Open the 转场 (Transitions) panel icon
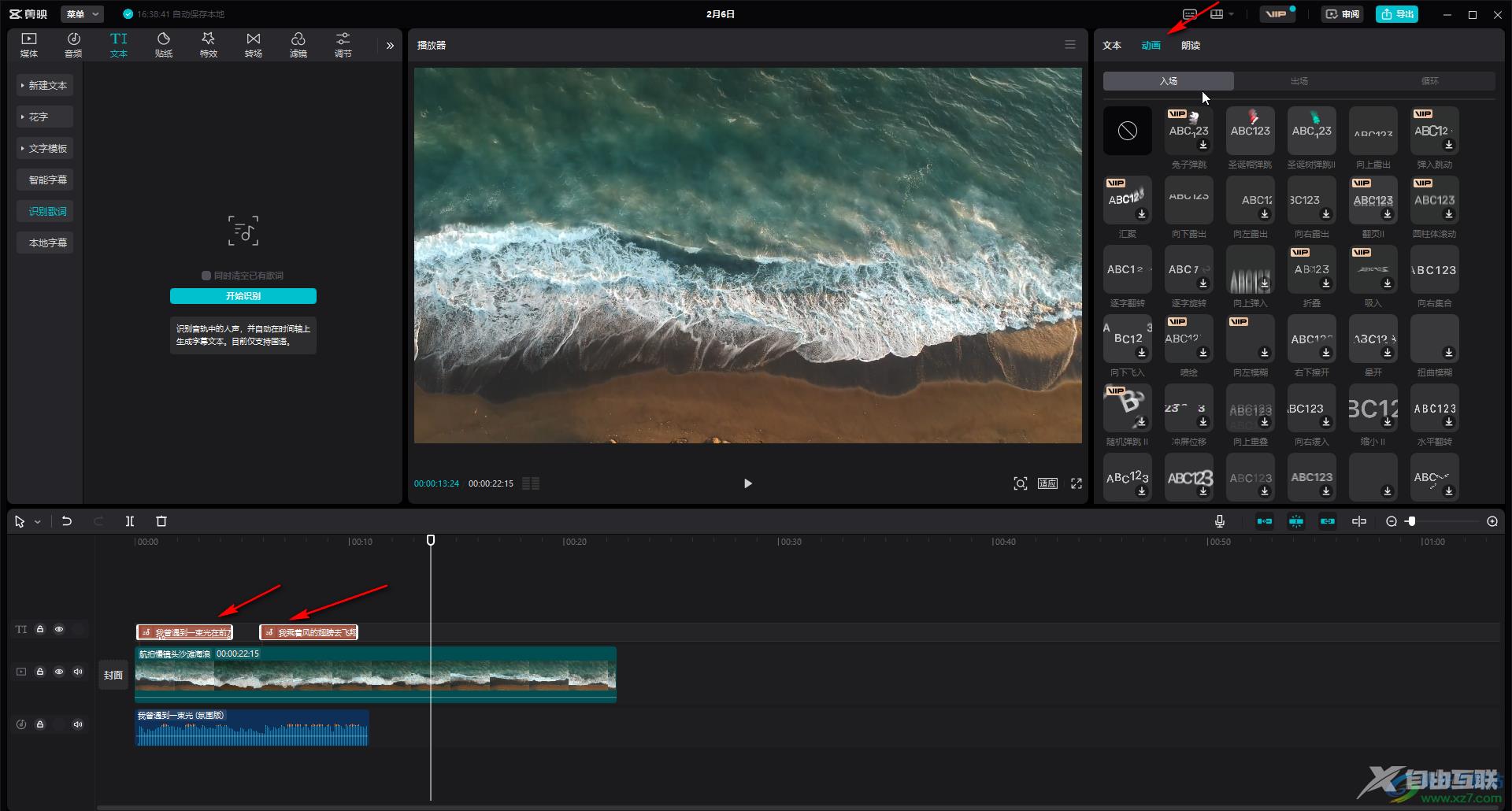Image resolution: width=1512 pixels, height=811 pixels. [x=254, y=45]
